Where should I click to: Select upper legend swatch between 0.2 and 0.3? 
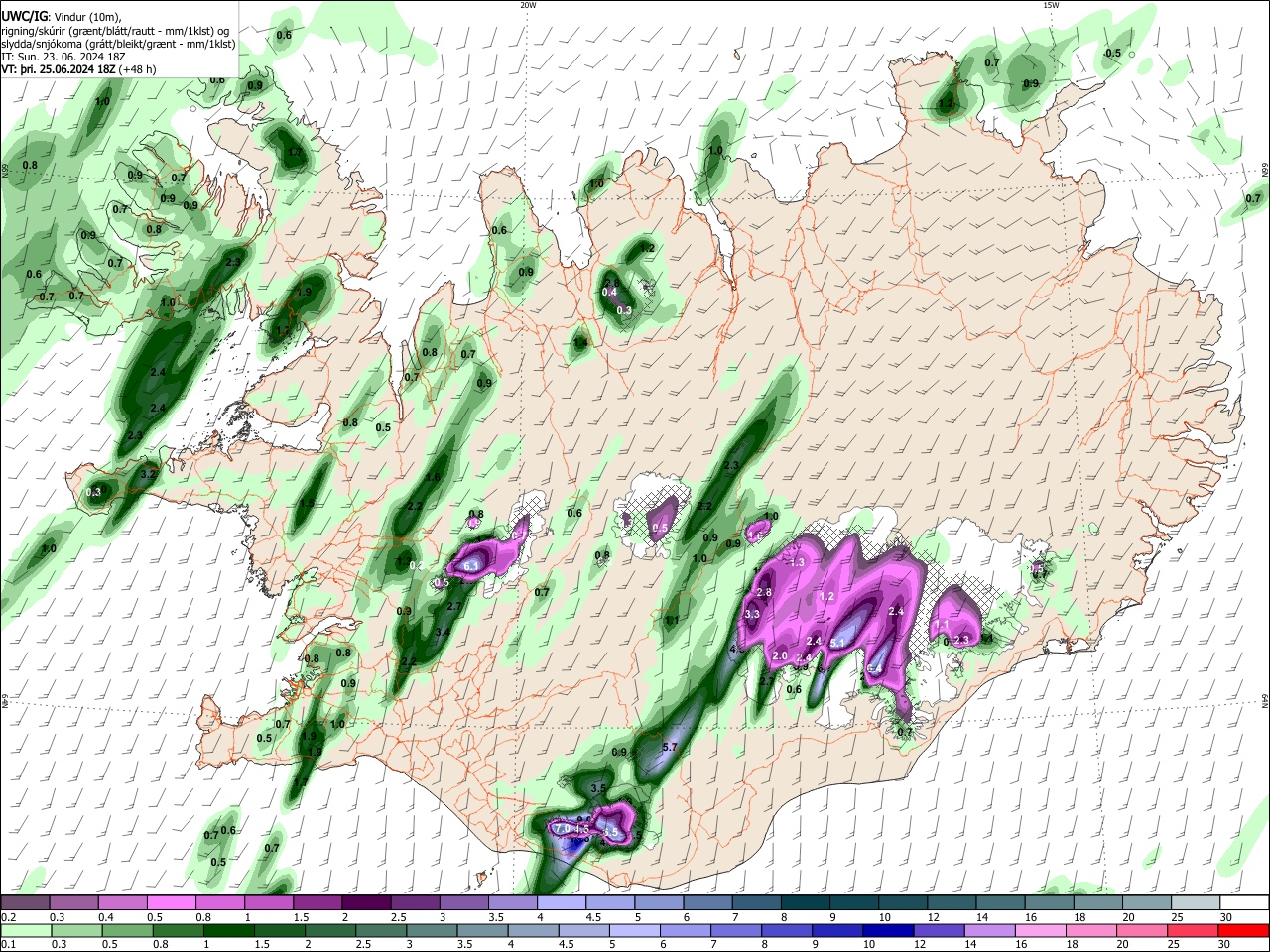pos(25,902)
